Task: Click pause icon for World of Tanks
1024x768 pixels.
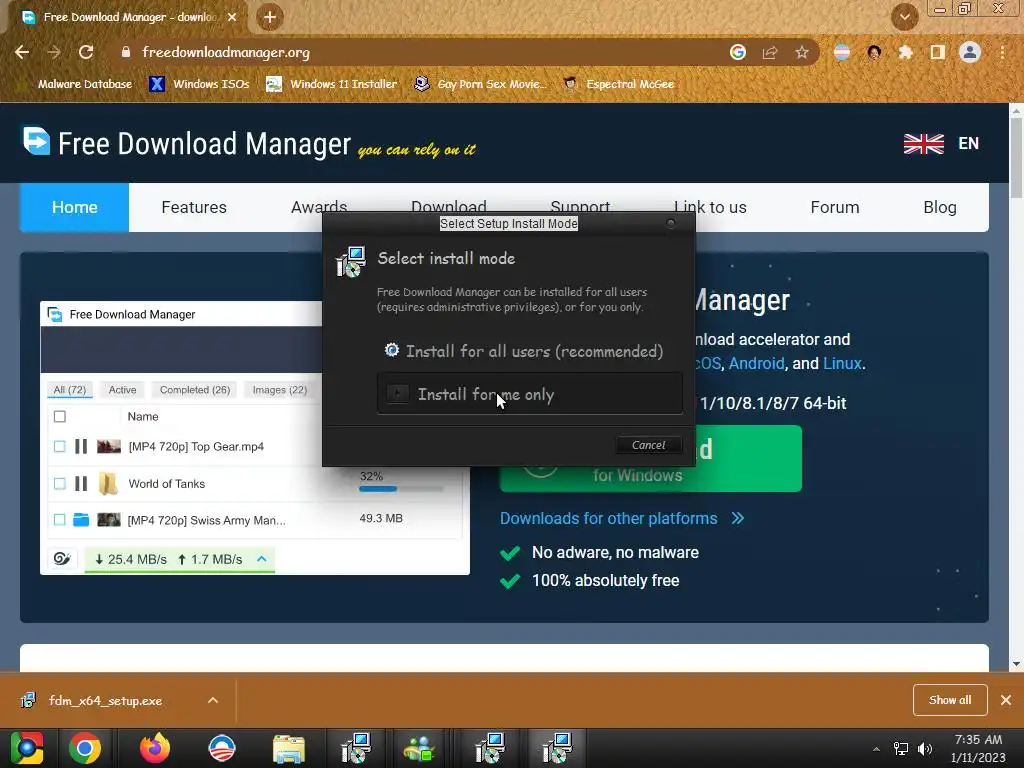Action: pos(81,484)
